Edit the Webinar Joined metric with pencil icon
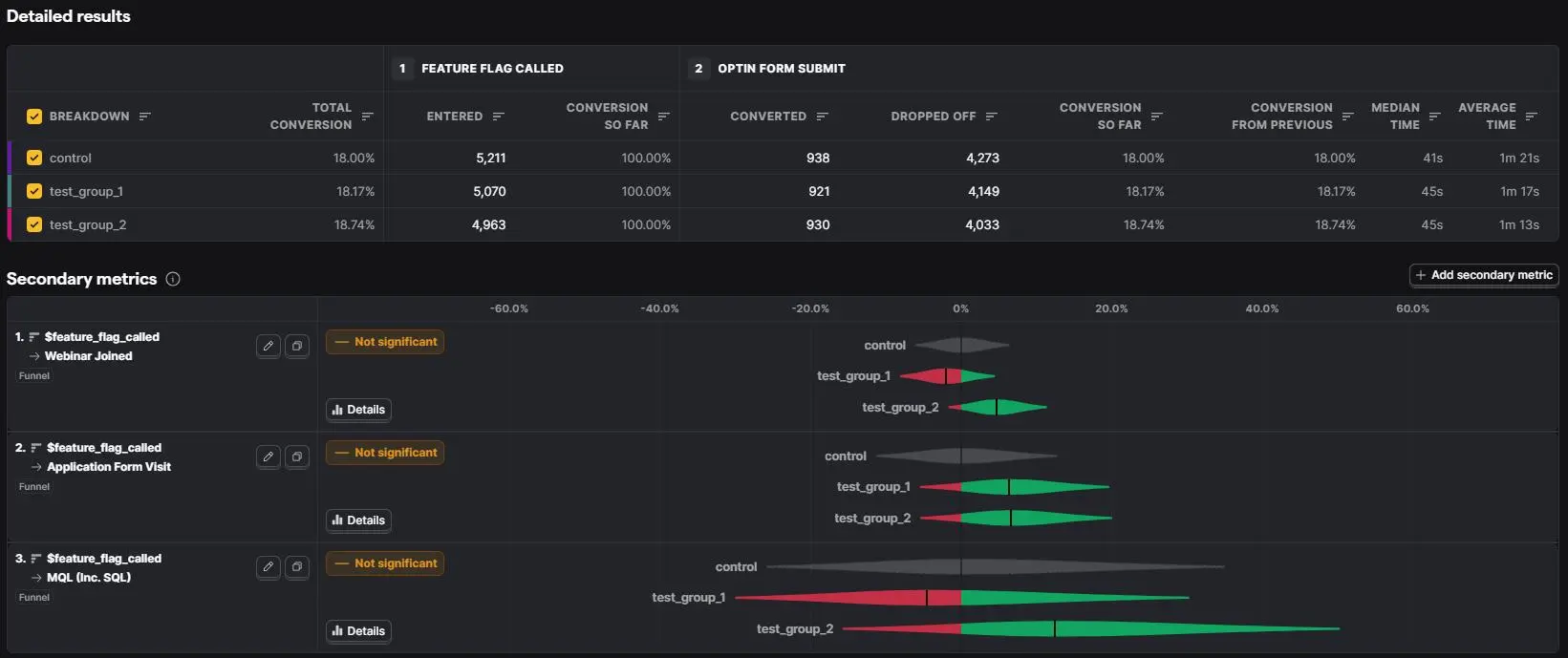1568x658 pixels. coord(268,346)
